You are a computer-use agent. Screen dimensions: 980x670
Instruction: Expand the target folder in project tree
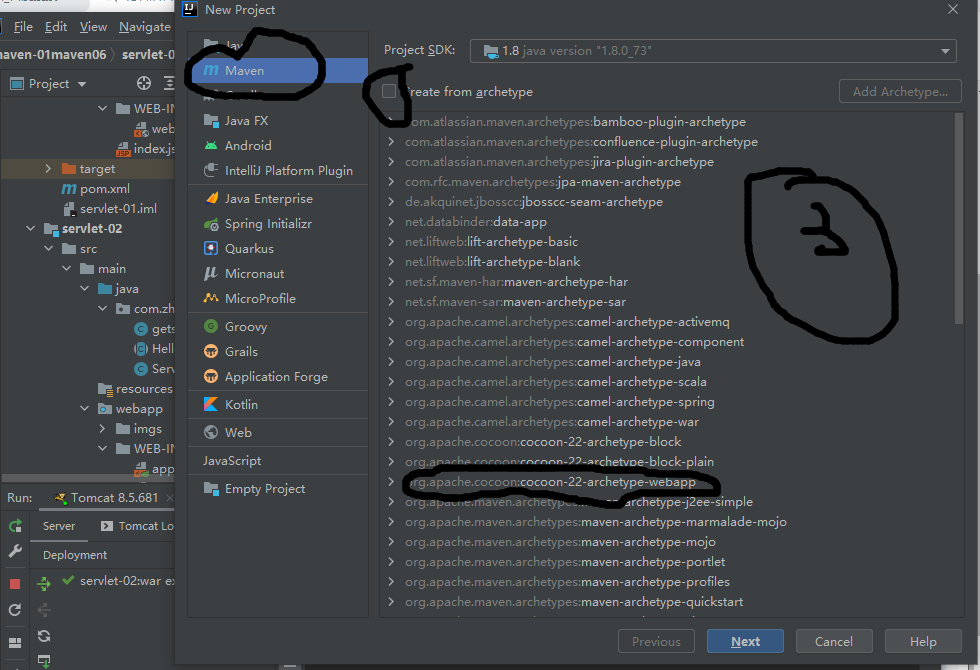coord(48,169)
